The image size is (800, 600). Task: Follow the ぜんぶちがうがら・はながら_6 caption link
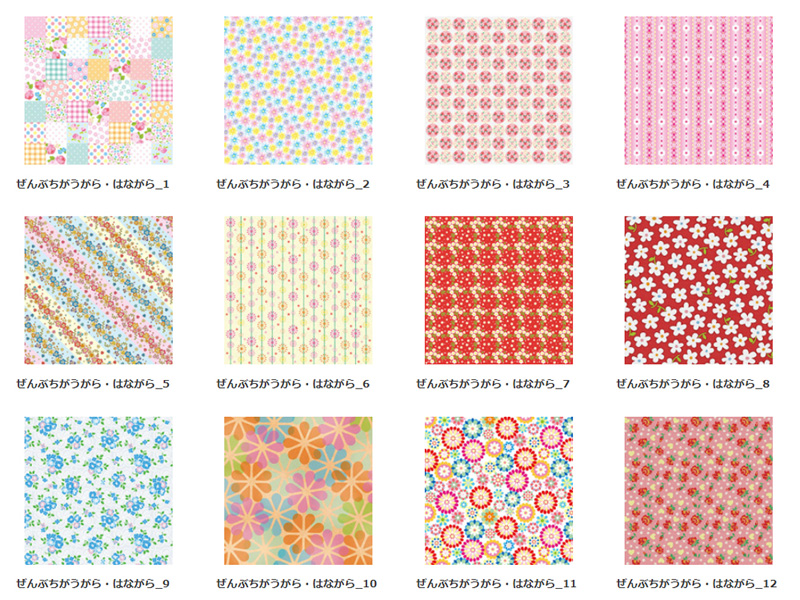[293, 384]
